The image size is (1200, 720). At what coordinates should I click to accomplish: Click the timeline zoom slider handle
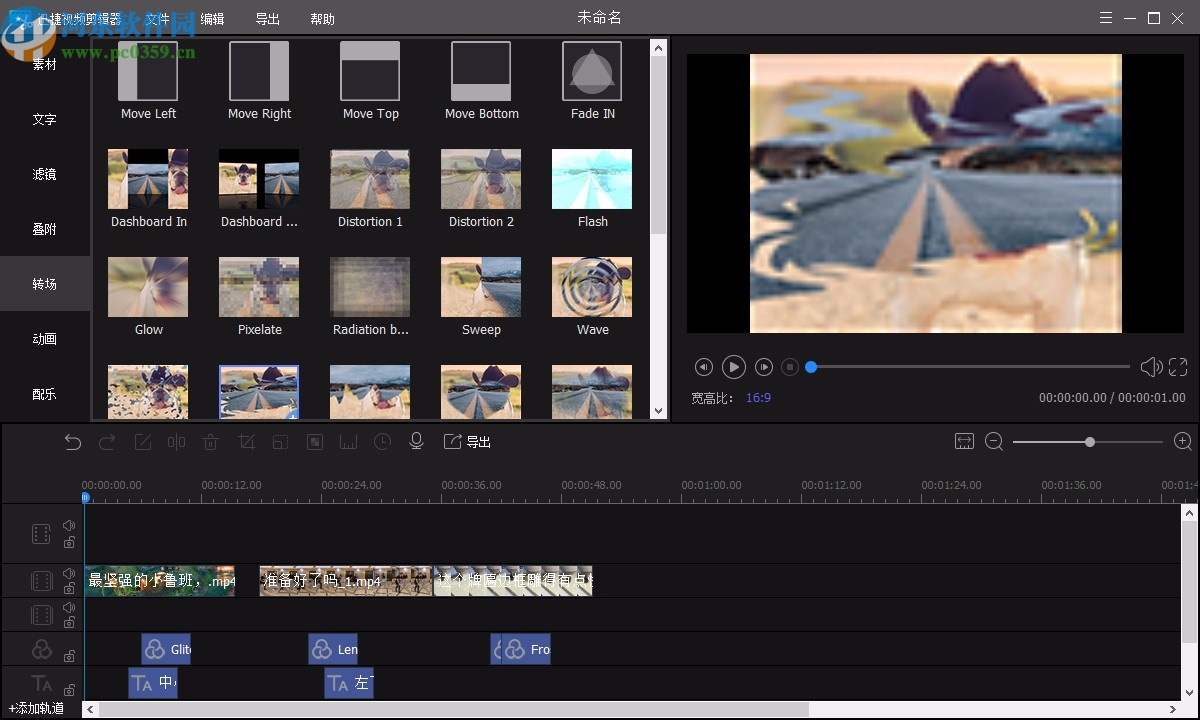[1090, 442]
